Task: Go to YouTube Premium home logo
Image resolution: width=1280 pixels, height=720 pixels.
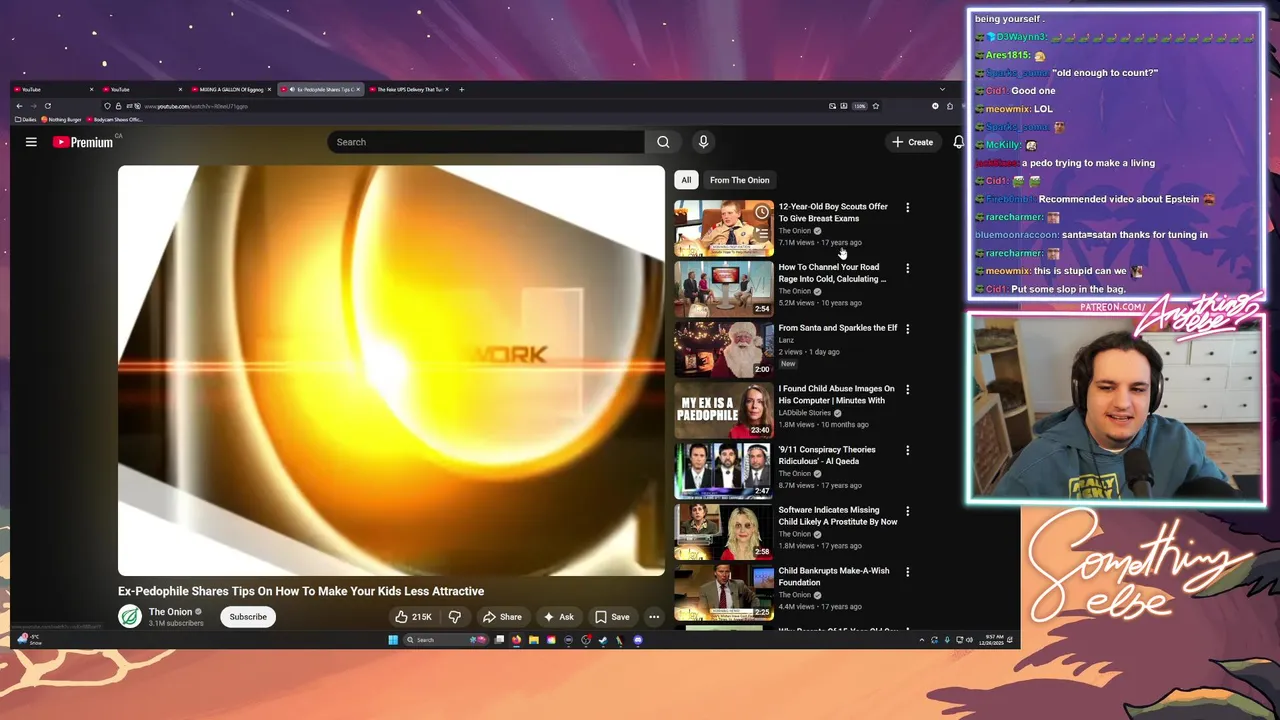Action: point(83,142)
